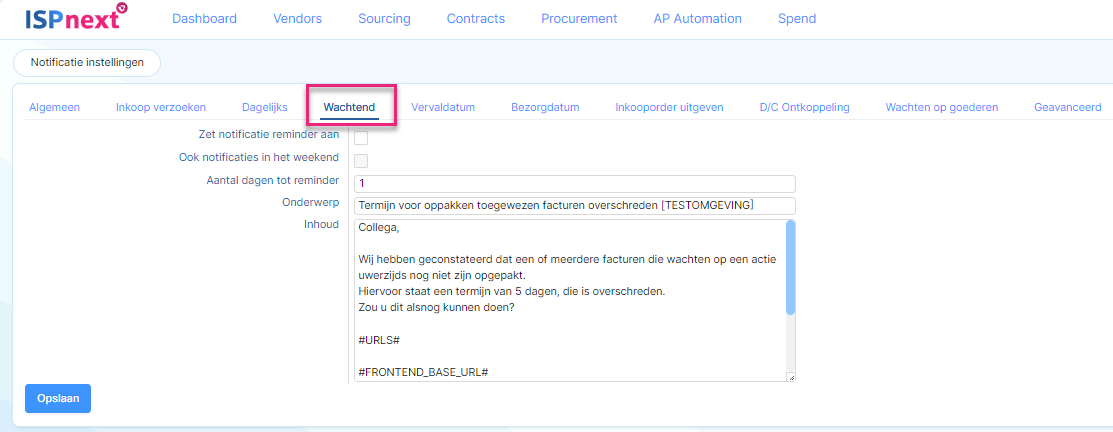This screenshot has height=432, width=1113.
Task: Switch to the Algemeen tab
Action: pos(55,108)
